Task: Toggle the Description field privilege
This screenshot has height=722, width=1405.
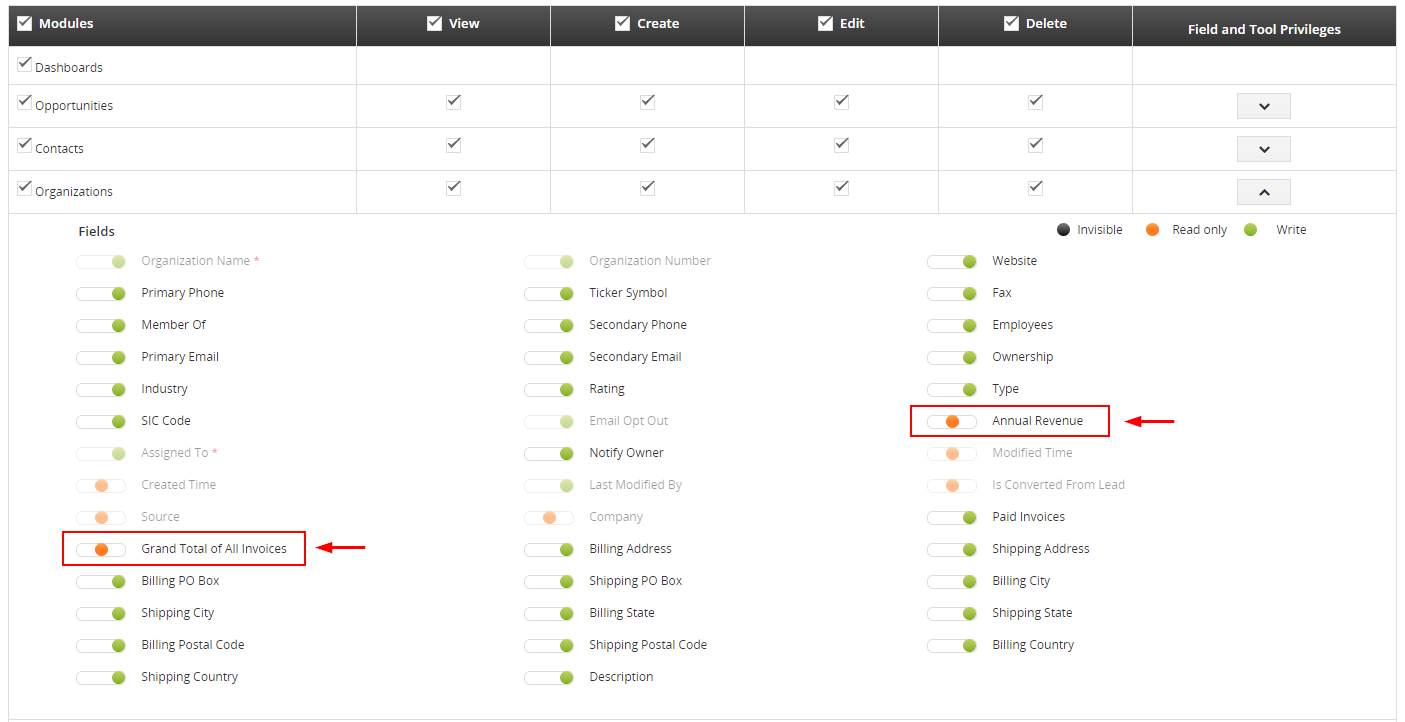Action: click(549, 678)
